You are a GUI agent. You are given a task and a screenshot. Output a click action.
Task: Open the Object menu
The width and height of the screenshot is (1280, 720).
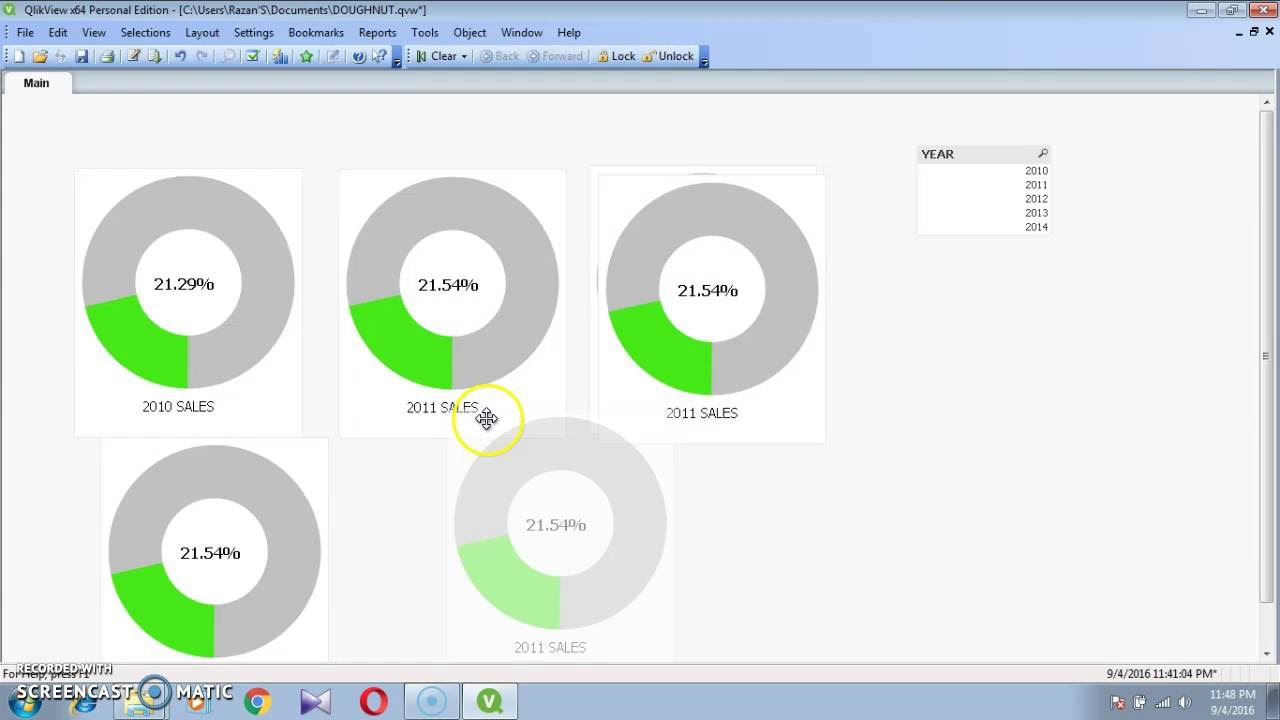pos(470,32)
